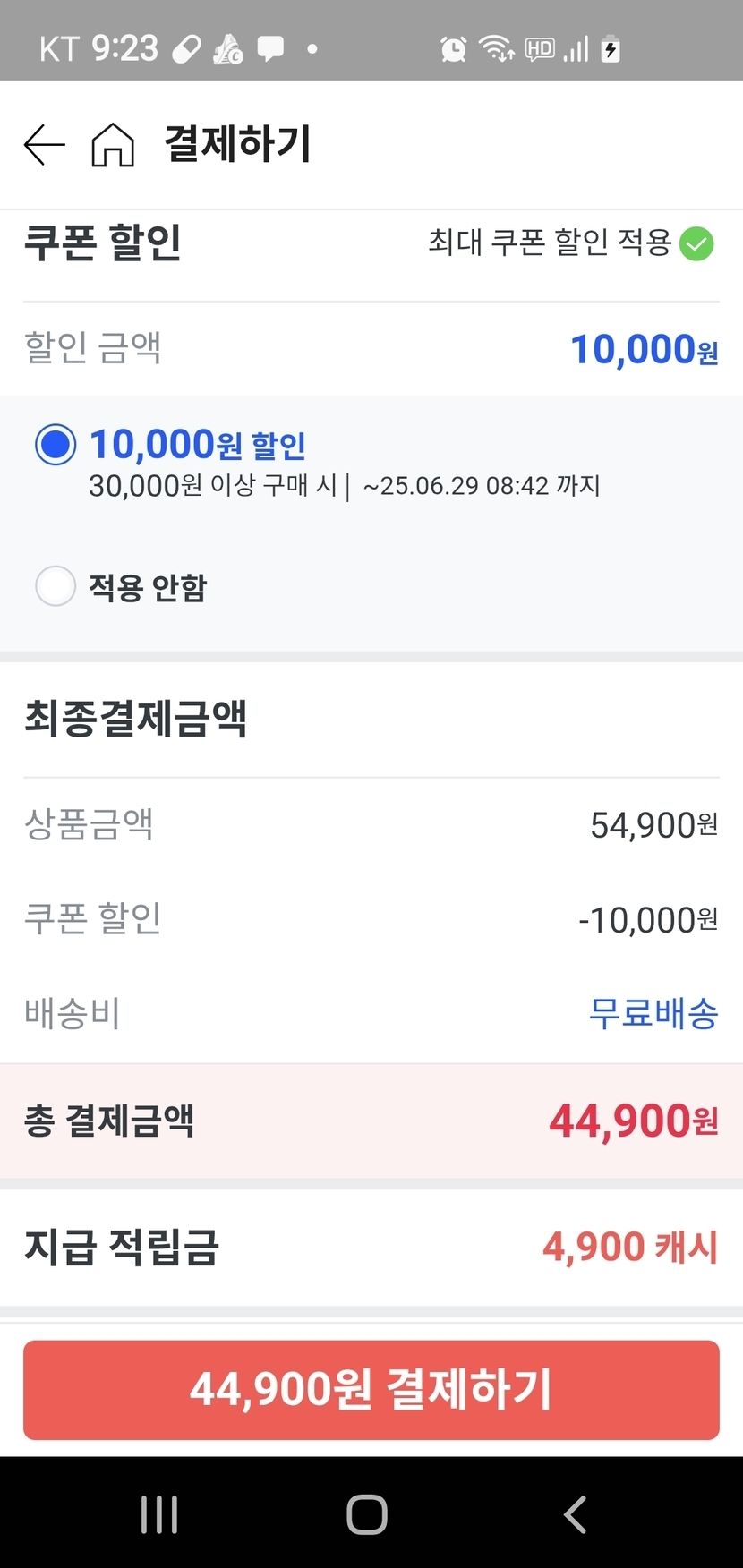Tap the 총 결제금액 total row
Screen dimensions: 743x1568
point(371,1121)
